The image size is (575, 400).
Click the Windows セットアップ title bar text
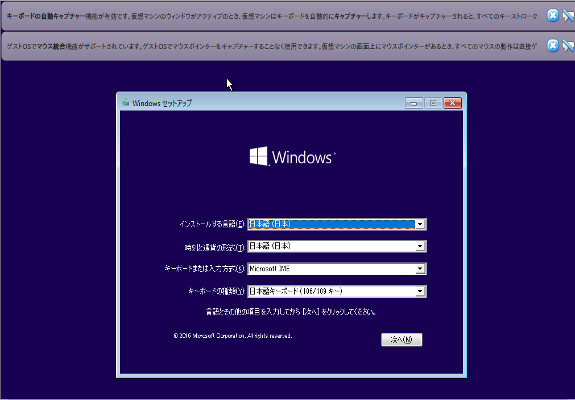pyautogui.click(x=162, y=103)
